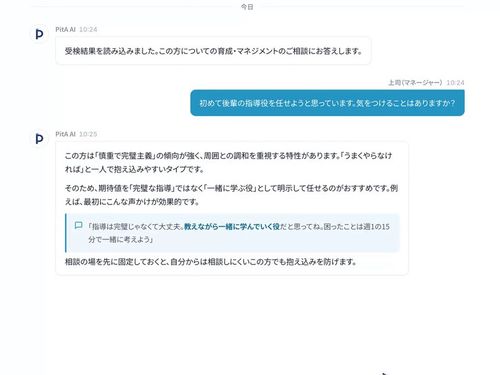Click the blue bubble "初めて後輩の指導役を任せよう…"
The height and width of the screenshot is (375, 500).
coord(327,103)
